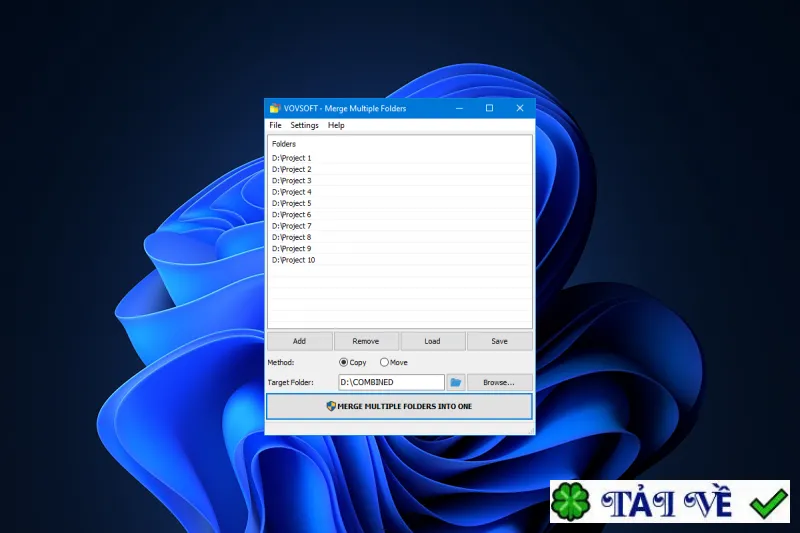The image size is (800, 533).
Task: Open the File menu
Action: click(276, 125)
